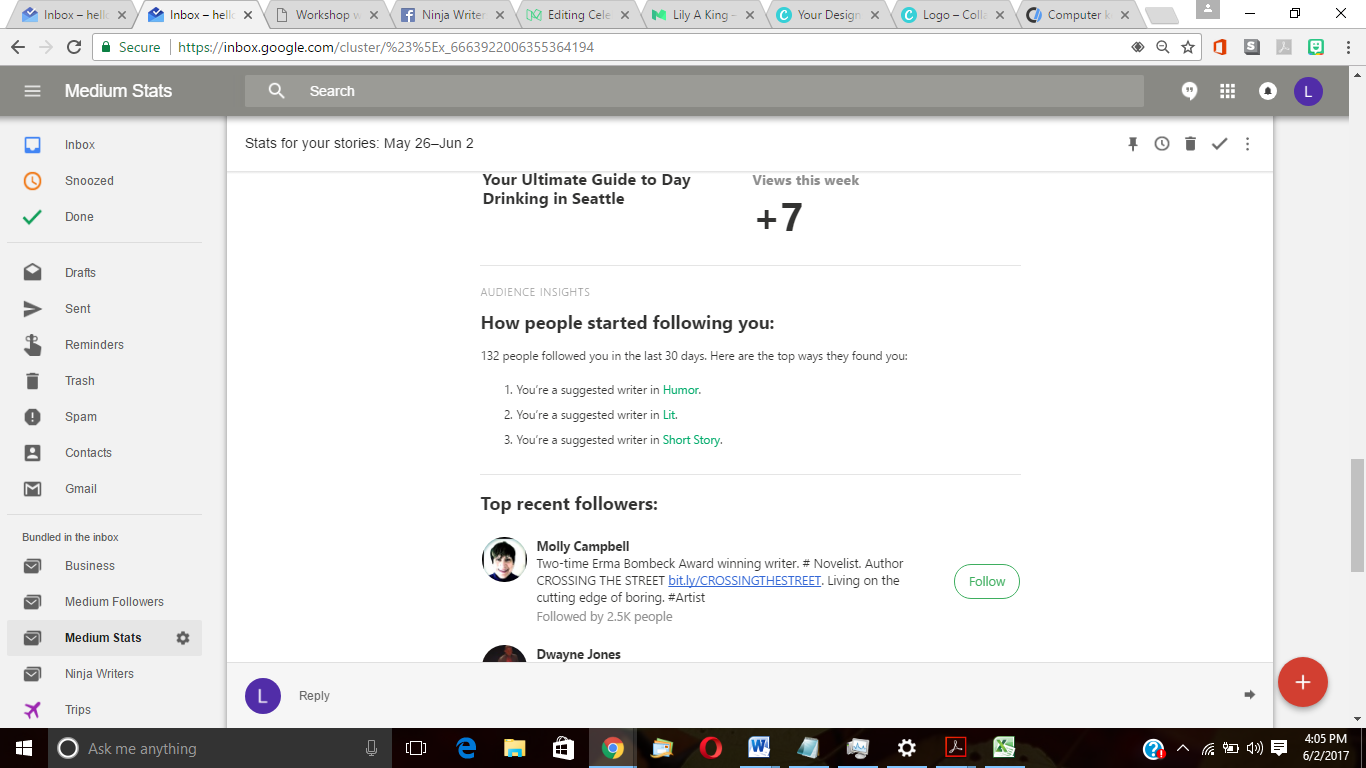Open the notifications bell icon
The image size is (1366, 768).
1268,91
